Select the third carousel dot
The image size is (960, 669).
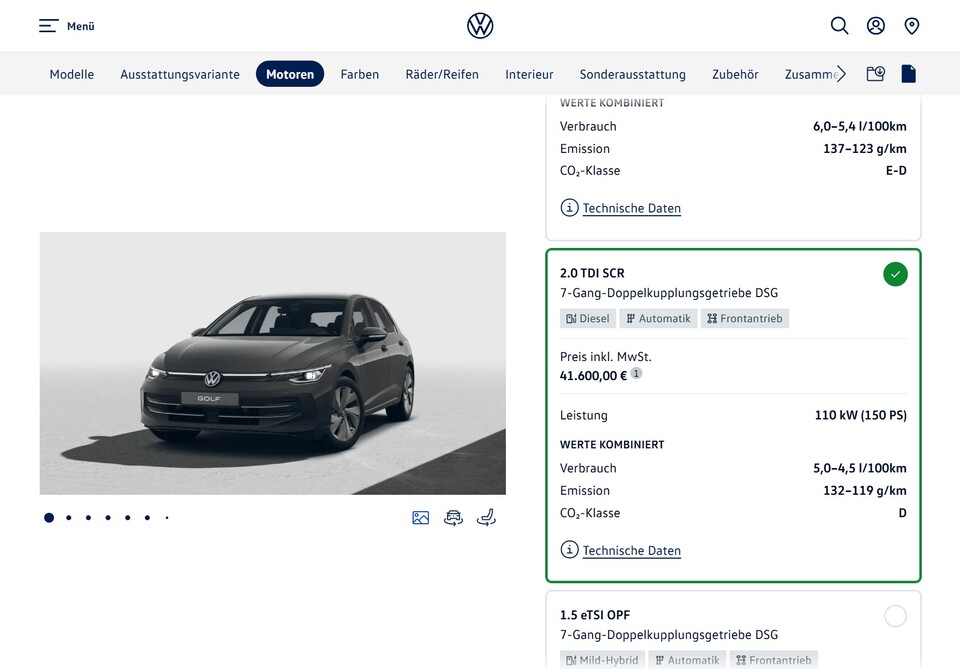pyautogui.click(x=88, y=518)
